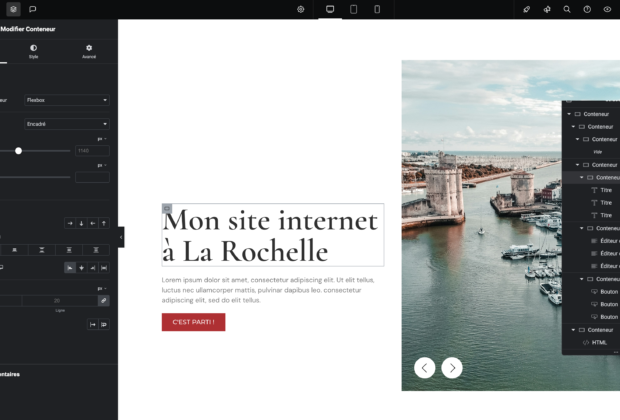Click the icon left of the search magnifier
Viewport: 620px width, 420px height.
(547, 9)
